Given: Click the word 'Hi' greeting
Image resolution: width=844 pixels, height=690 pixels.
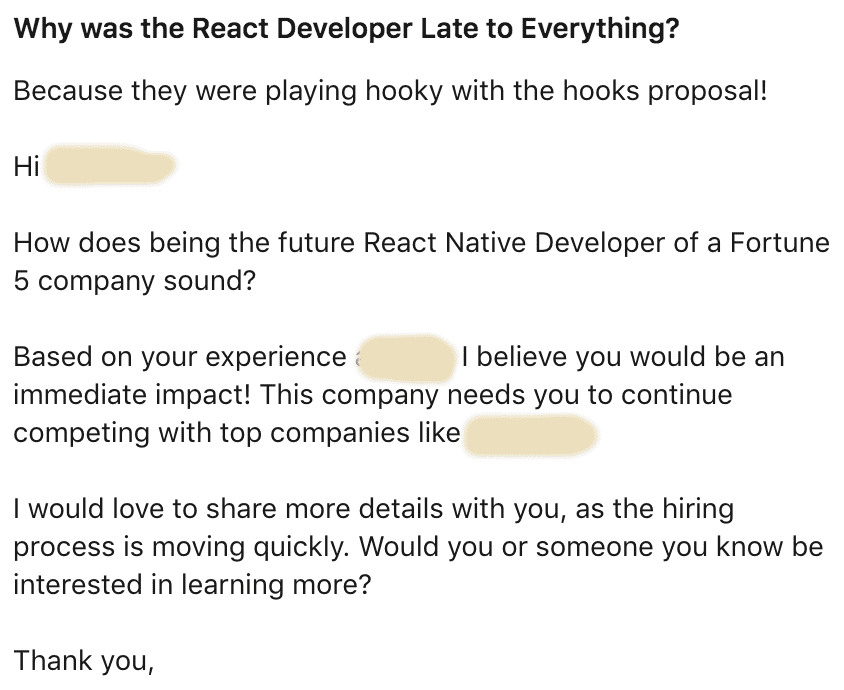Looking at the screenshot, I should pyautogui.click(x=26, y=166).
